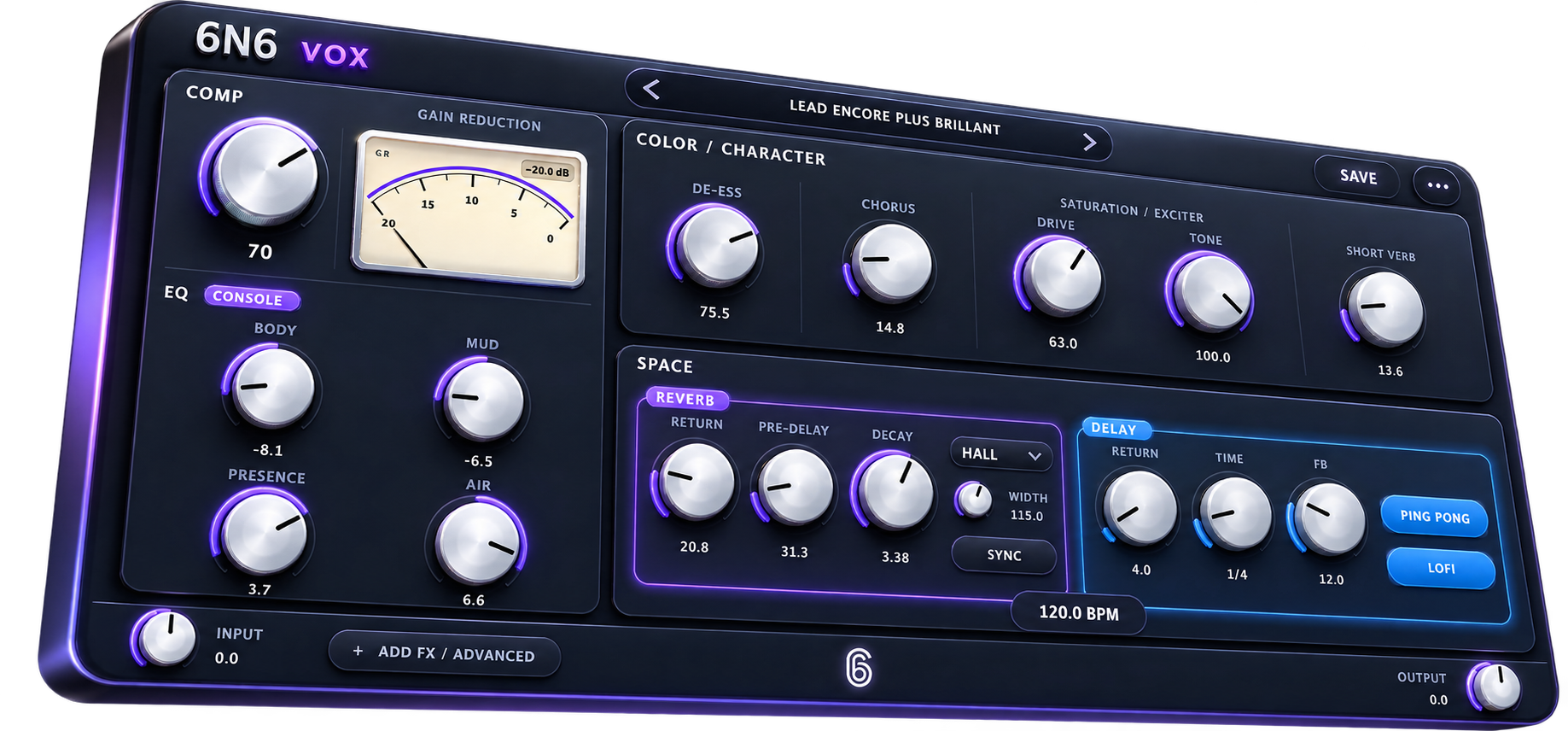Click the Delay Time value 1/4
Viewport: 1568px width, 731px height.
pos(1237,575)
